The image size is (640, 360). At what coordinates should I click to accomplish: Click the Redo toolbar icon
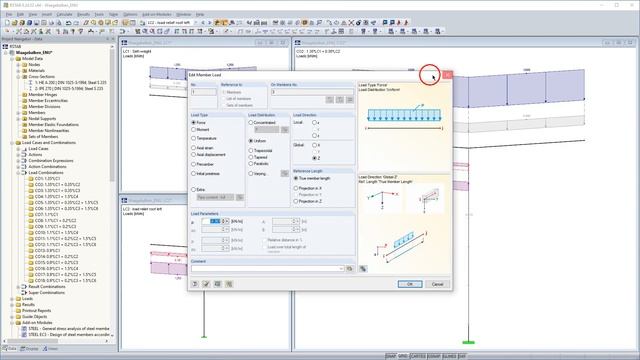pos(76,23)
